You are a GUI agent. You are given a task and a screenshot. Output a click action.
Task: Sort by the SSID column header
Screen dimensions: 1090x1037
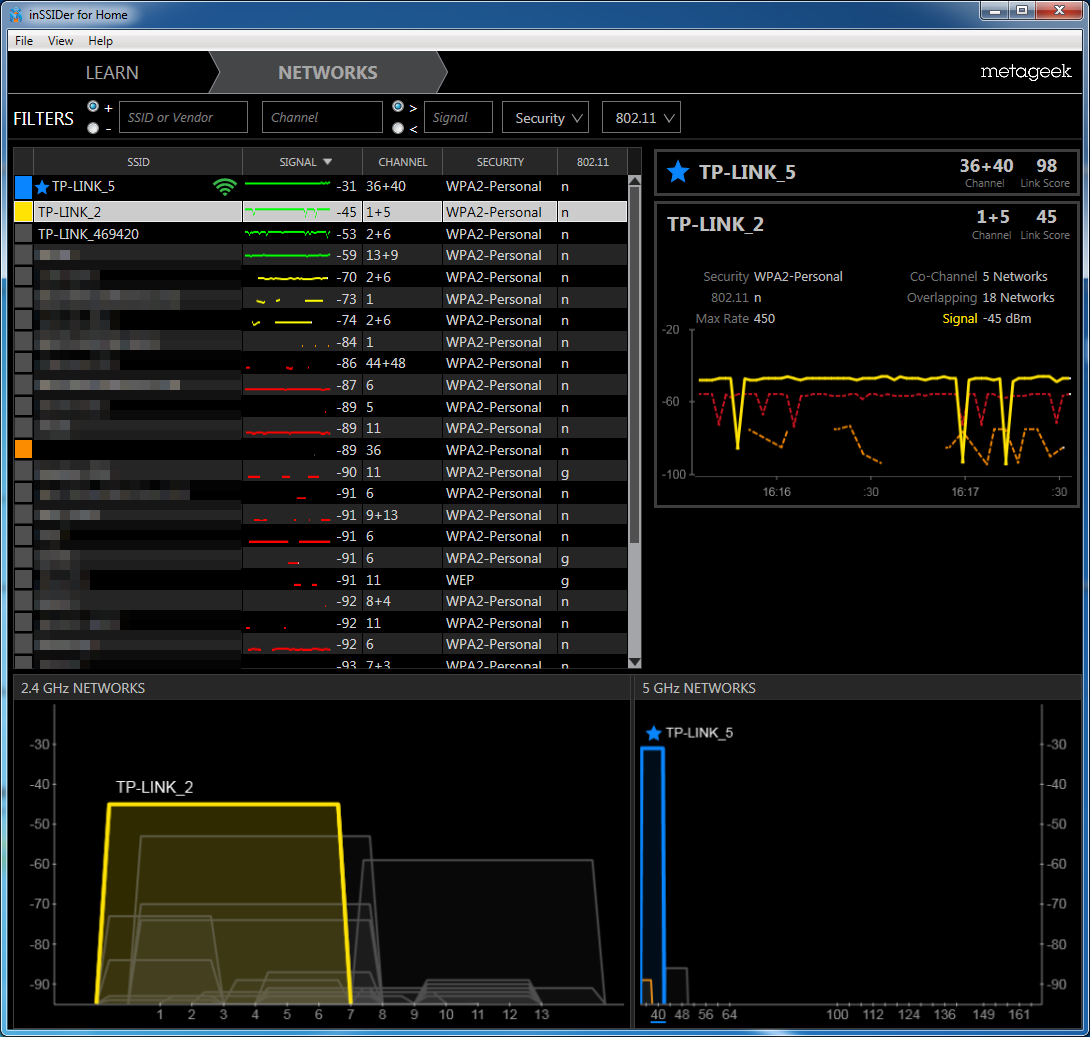[138, 162]
